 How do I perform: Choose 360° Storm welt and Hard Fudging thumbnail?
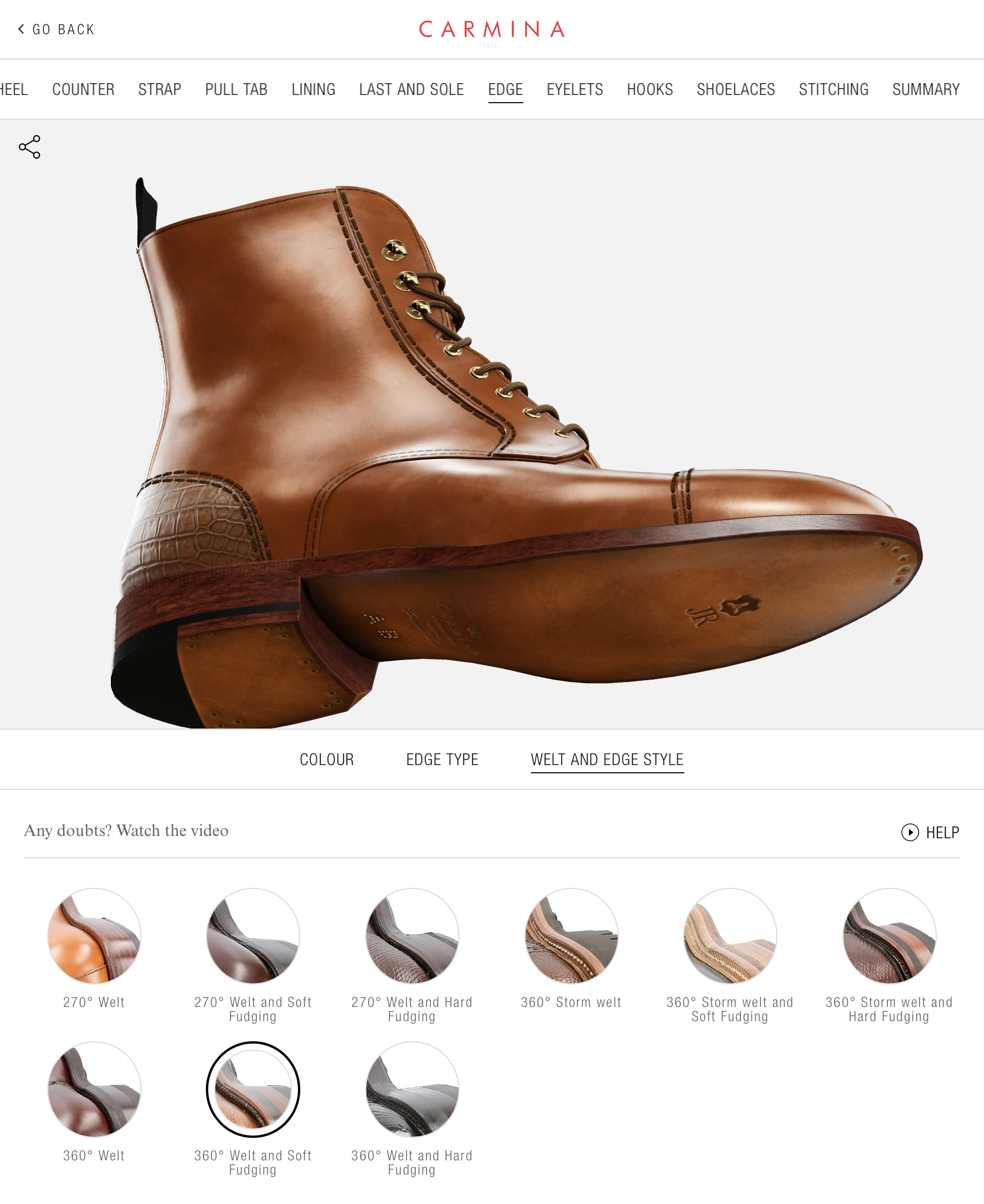tap(890, 936)
